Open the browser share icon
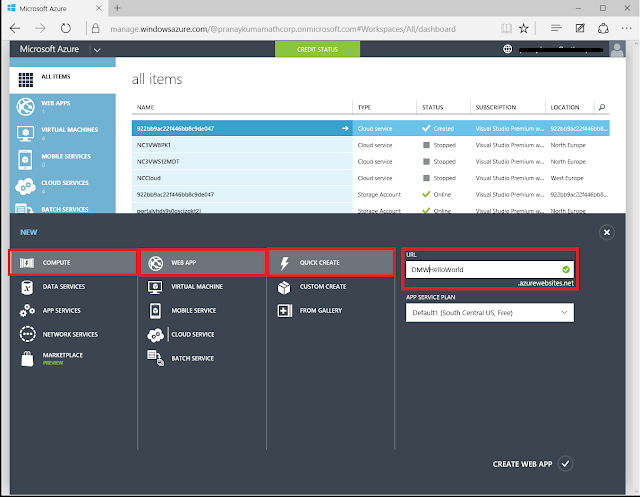640x497 pixels. [603, 29]
